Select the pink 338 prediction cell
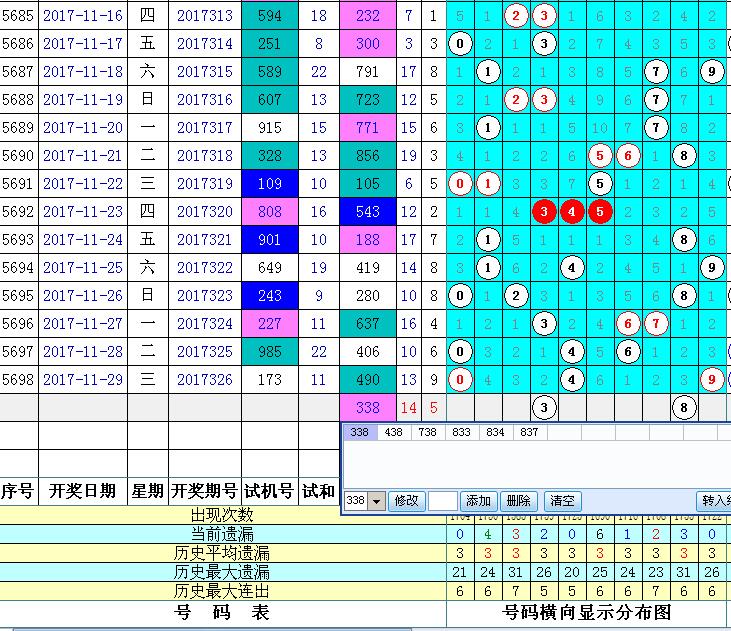731x631 pixels. [x=367, y=408]
